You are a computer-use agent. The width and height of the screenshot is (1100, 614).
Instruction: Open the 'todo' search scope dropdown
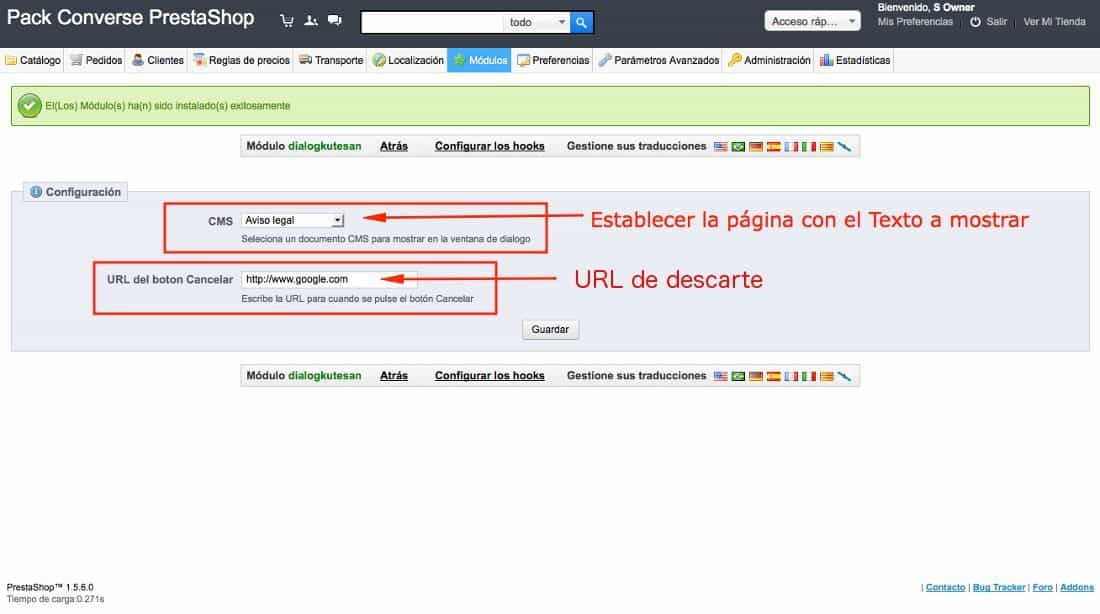pos(537,22)
